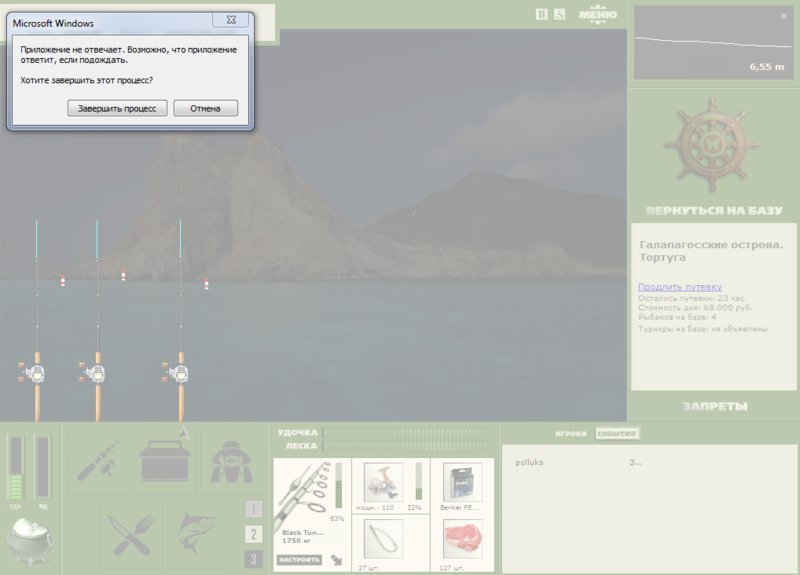
Task: Click the ship wheel icon
Action: coord(712,146)
